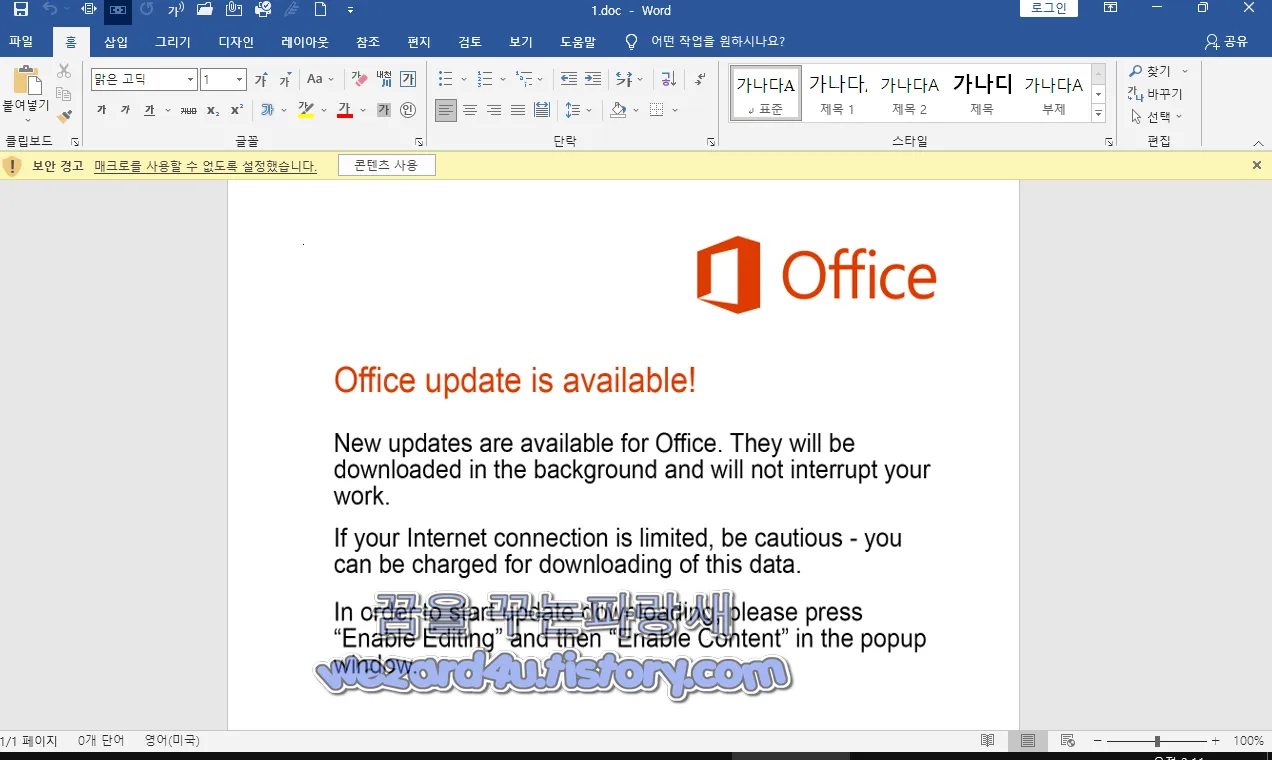Toggle character shading button

click(x=384, y=110)
